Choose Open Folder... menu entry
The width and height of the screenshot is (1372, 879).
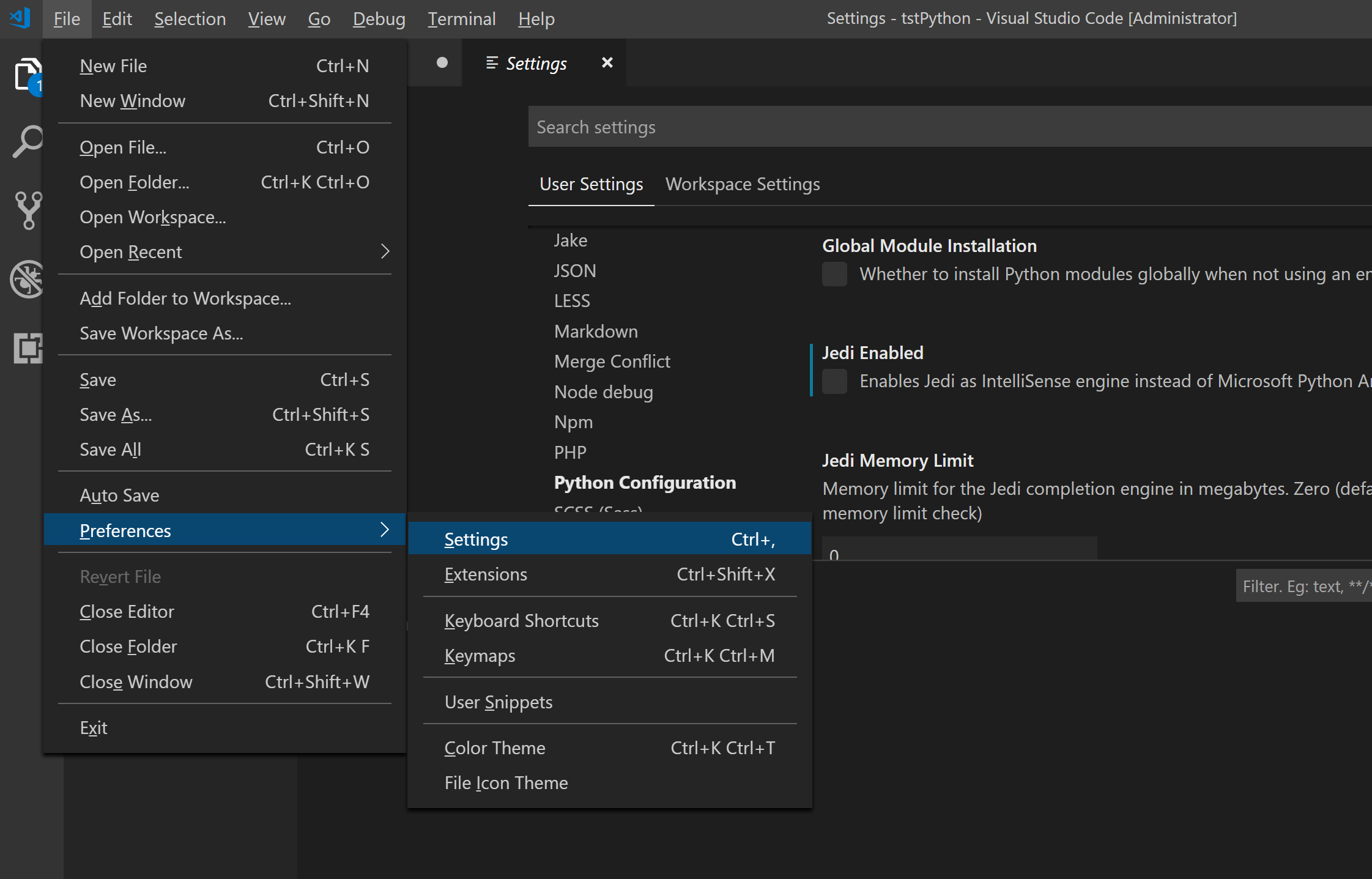coord(224,182)
